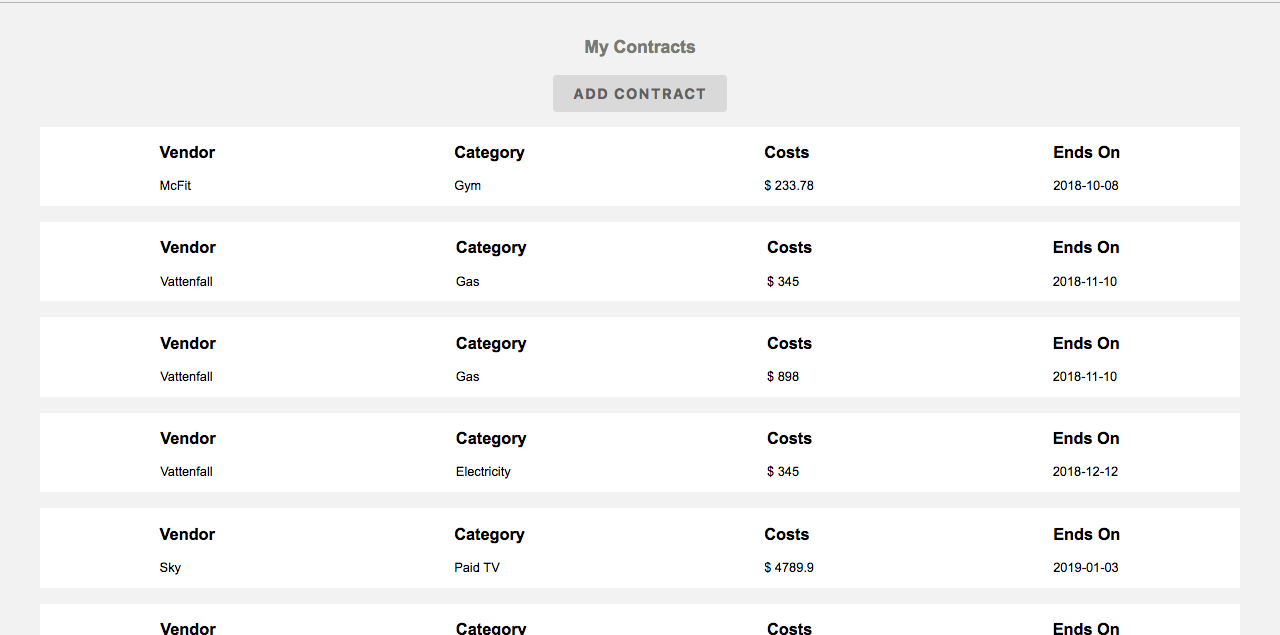Click the Category header in the McFit row

coord(489,152)
